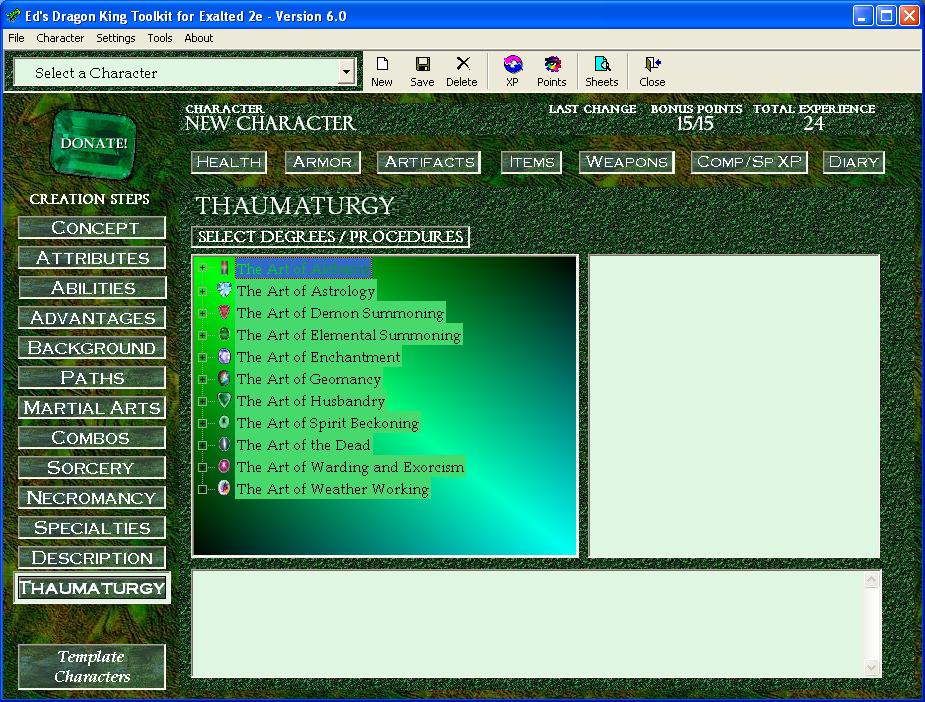This screenshot has width=925, height=702.
Task: Open the Weapons section
Action: (626, 162)
